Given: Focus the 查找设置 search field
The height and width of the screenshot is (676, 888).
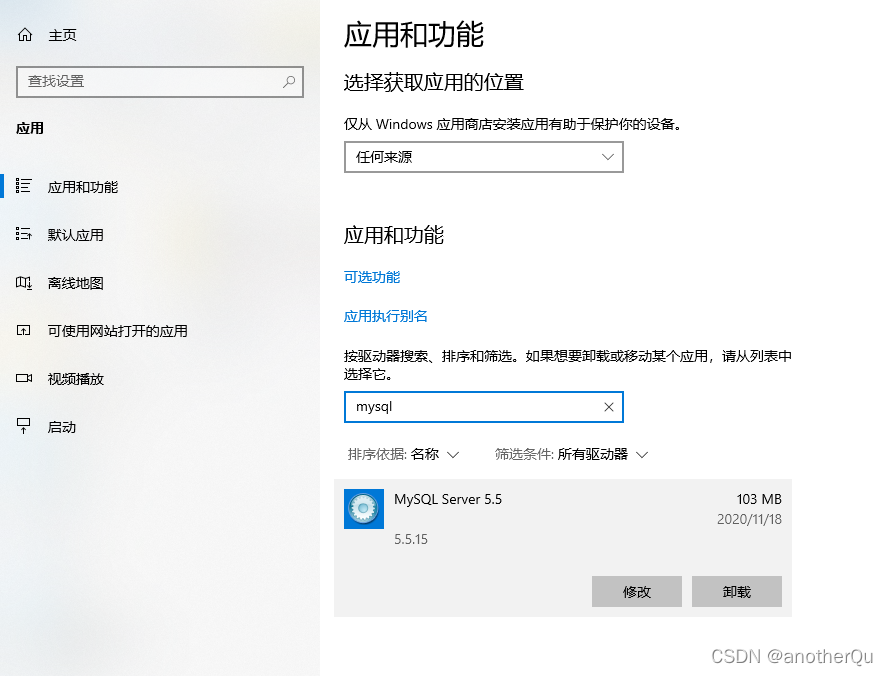Looking at the screenshot, I should pyautogui.click(x=160, y=82).
